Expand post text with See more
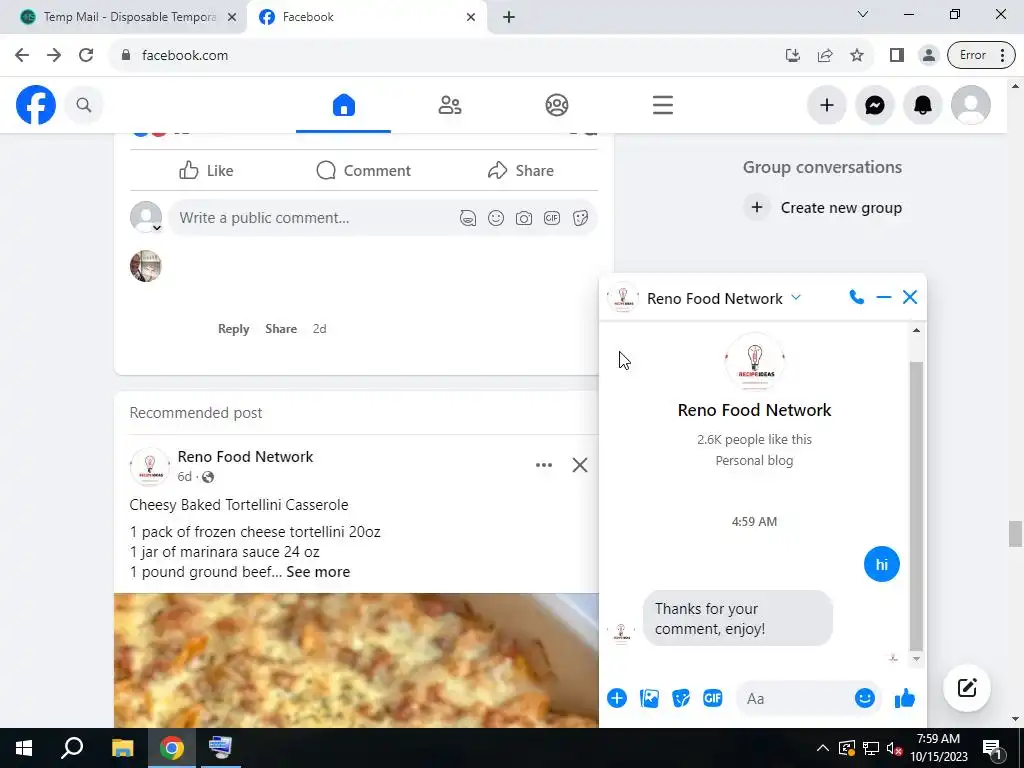The width and height of the screenshot is (1024, 768). point(318,572)
